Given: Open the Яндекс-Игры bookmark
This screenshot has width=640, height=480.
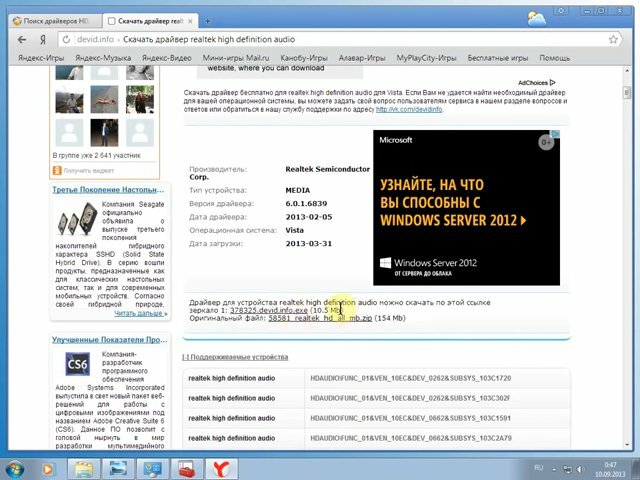Looking at the screenshot, I should [41, 58].
